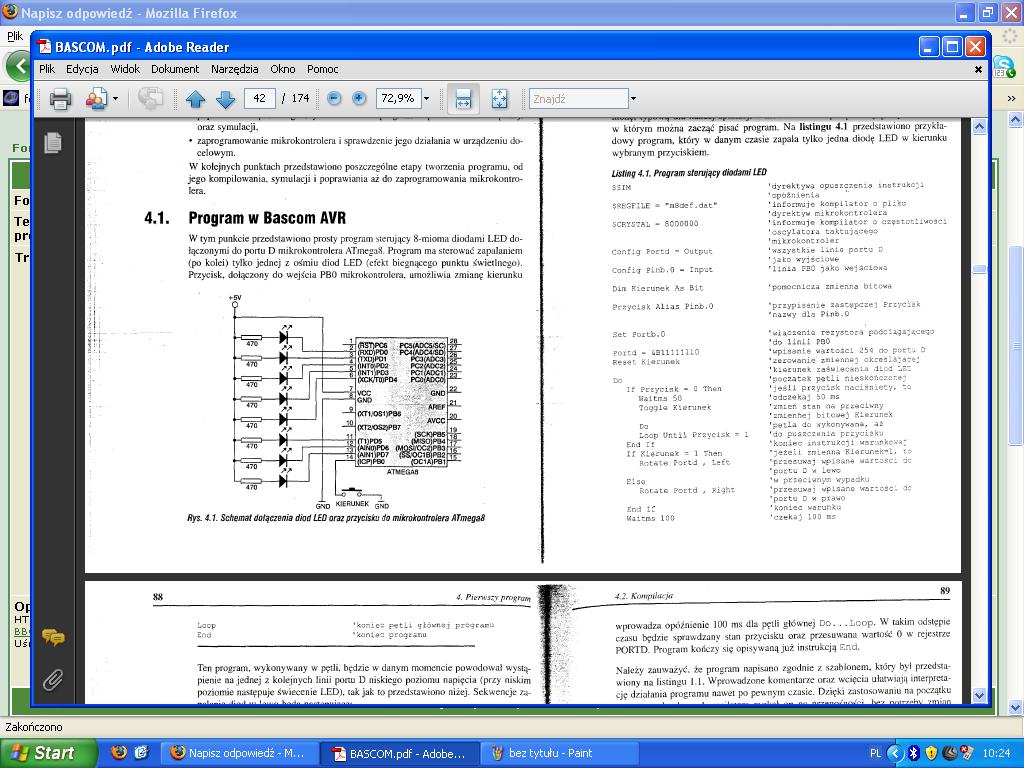Screen dimensions: 1024x768
Task: Click document scrollbar down arrow
Action: point(979,695)
